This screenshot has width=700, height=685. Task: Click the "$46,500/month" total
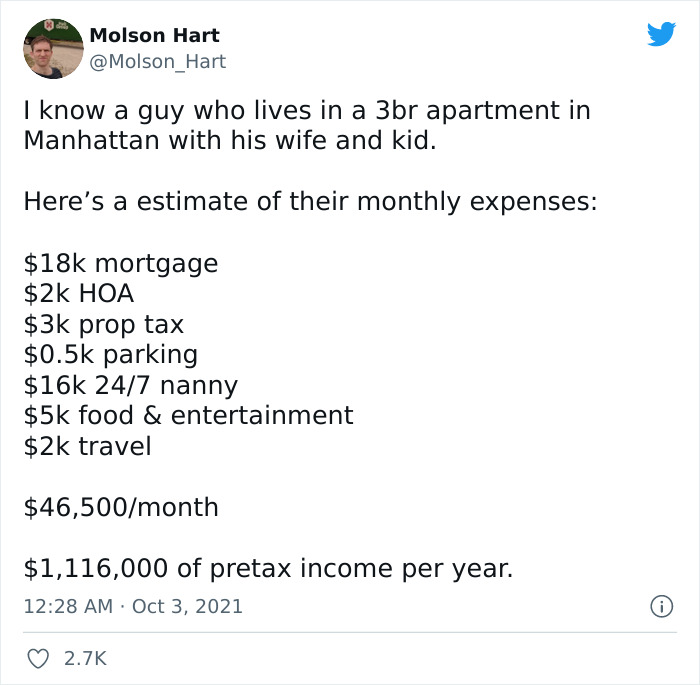(x=121, y=507)
